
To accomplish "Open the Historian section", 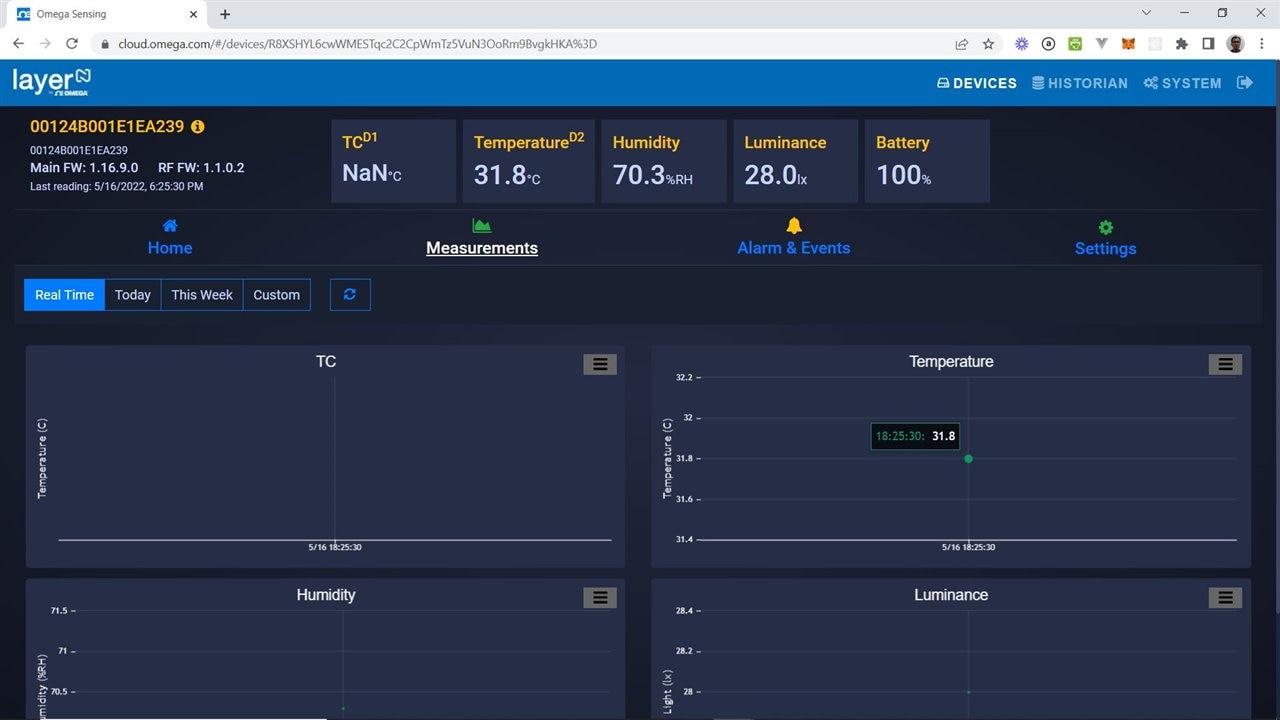I will coord(1080,83).
